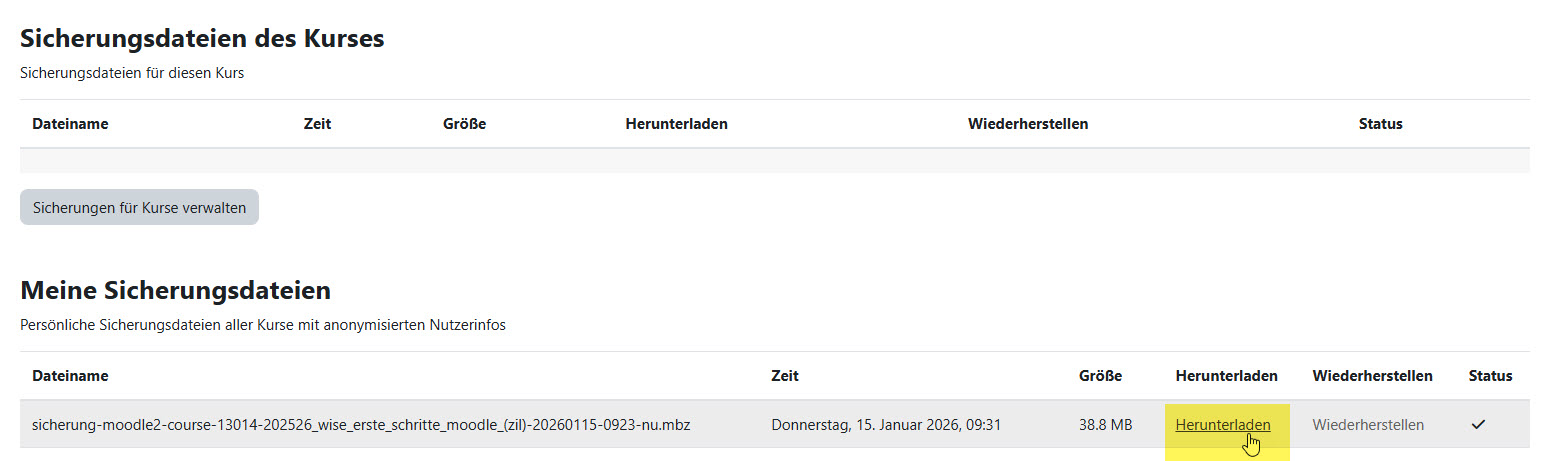The height and width of the screenshot is (461, 1544).
Task: Click the 38.8 MB file size cell
Action: [1105, 425]
